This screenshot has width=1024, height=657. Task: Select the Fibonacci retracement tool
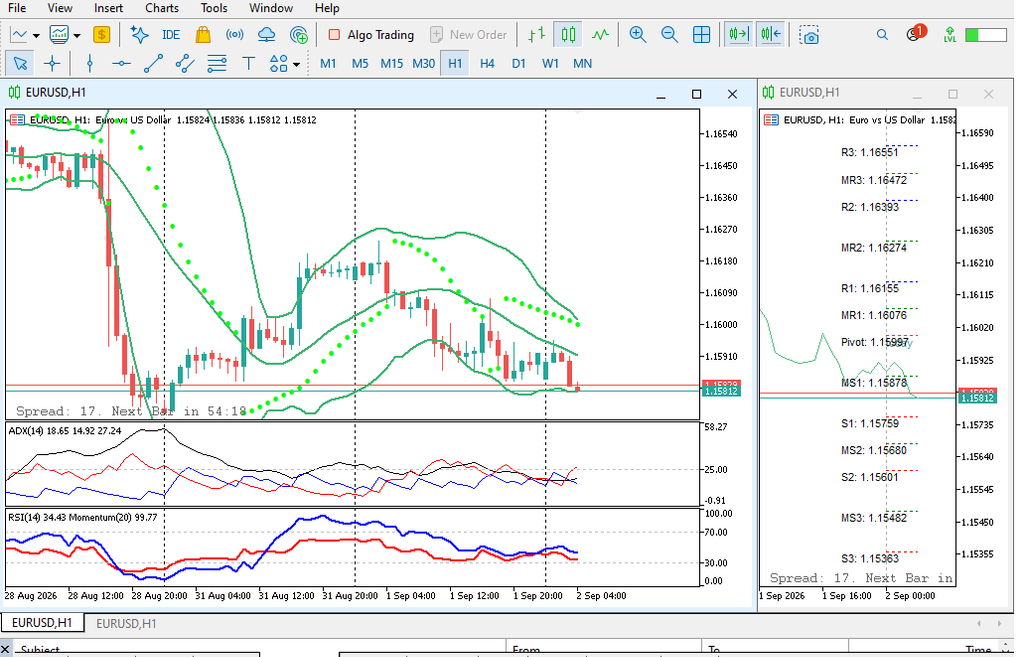click(216, 63)
